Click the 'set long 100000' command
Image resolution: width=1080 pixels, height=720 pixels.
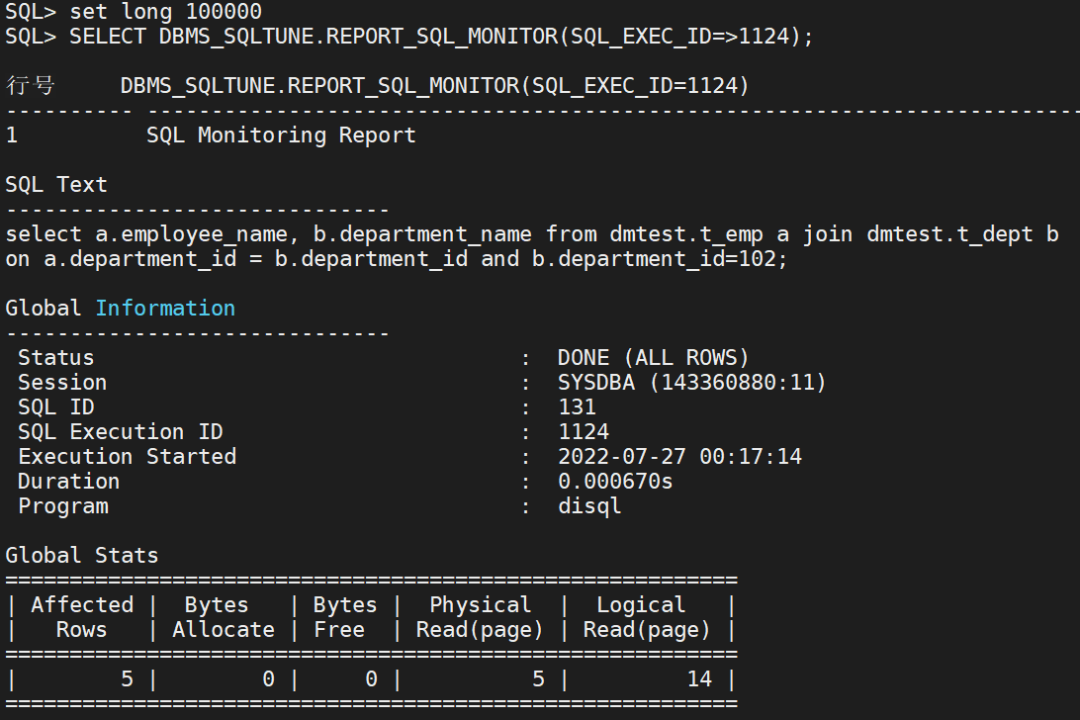click(x=165, y=13)
